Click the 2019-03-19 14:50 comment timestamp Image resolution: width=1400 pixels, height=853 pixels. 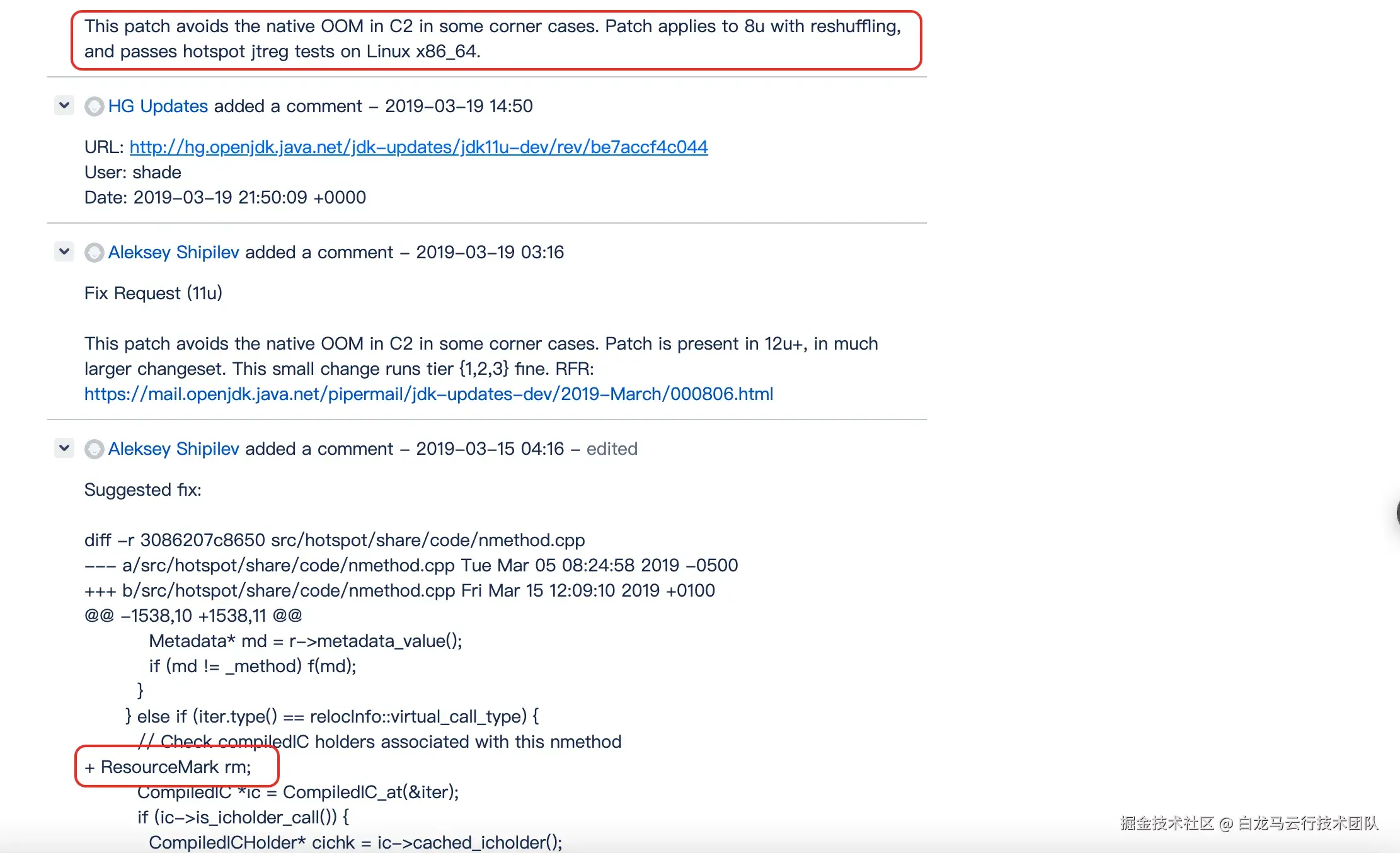click(459, 106)
